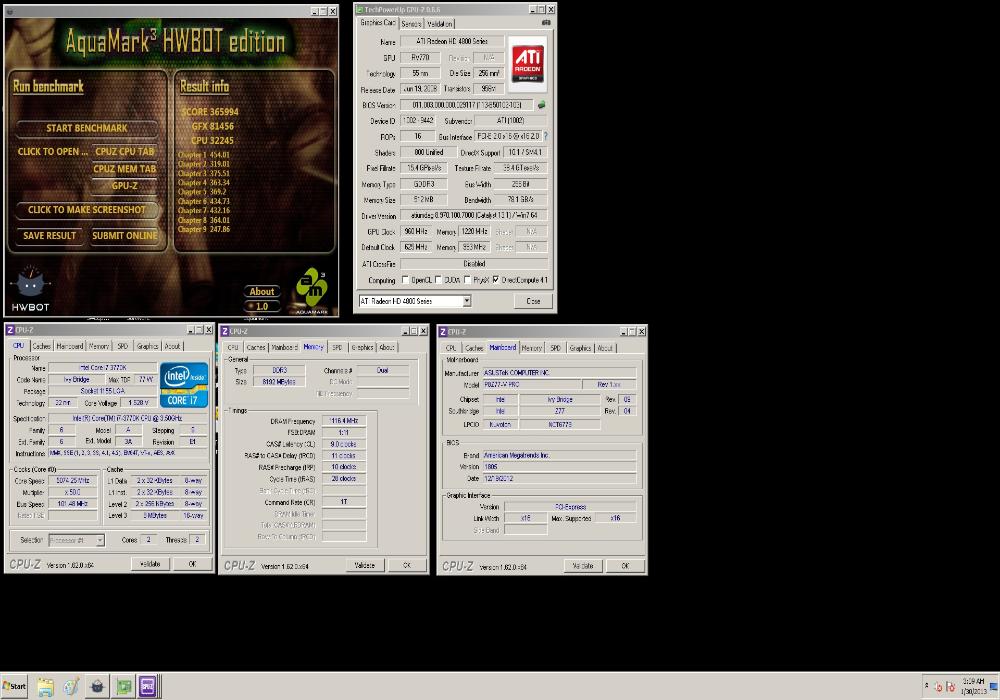
Task: Open the Start menu button
Action: point(14,687)
